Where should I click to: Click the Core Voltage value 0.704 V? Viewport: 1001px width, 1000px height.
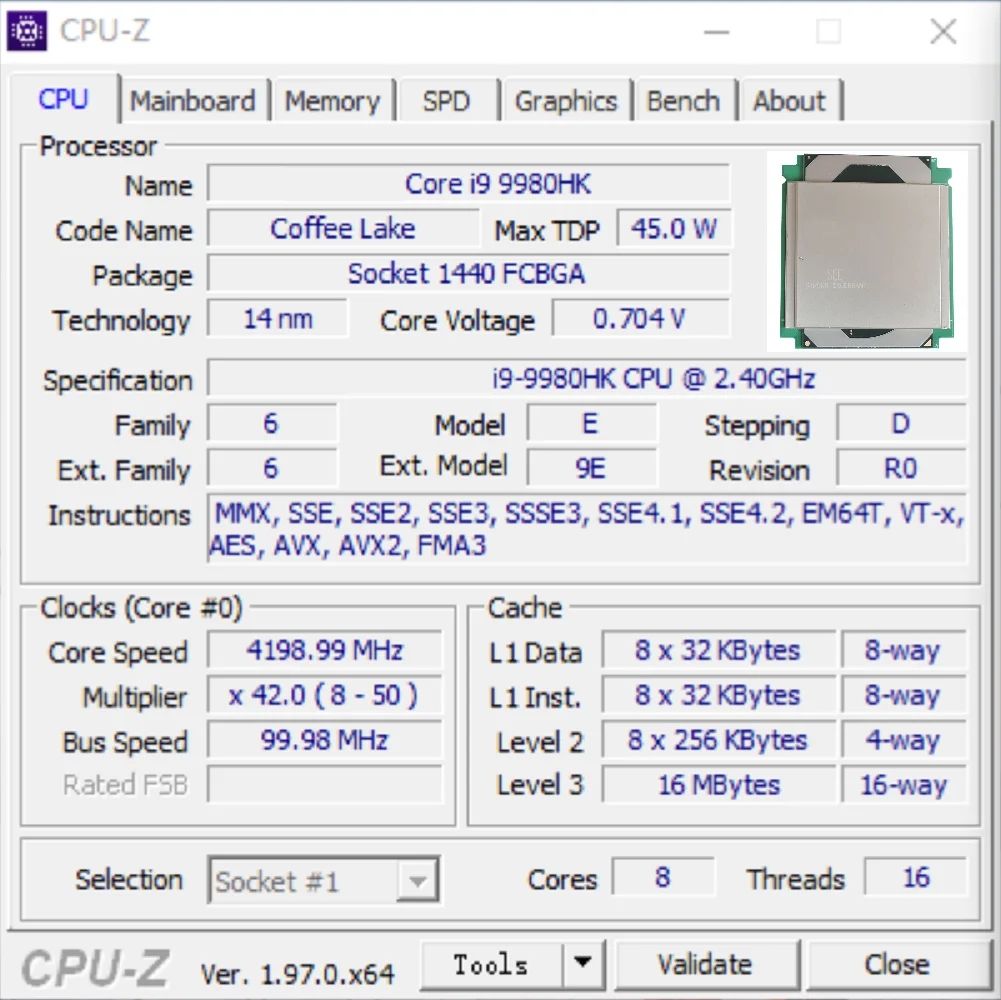(641, 319)
